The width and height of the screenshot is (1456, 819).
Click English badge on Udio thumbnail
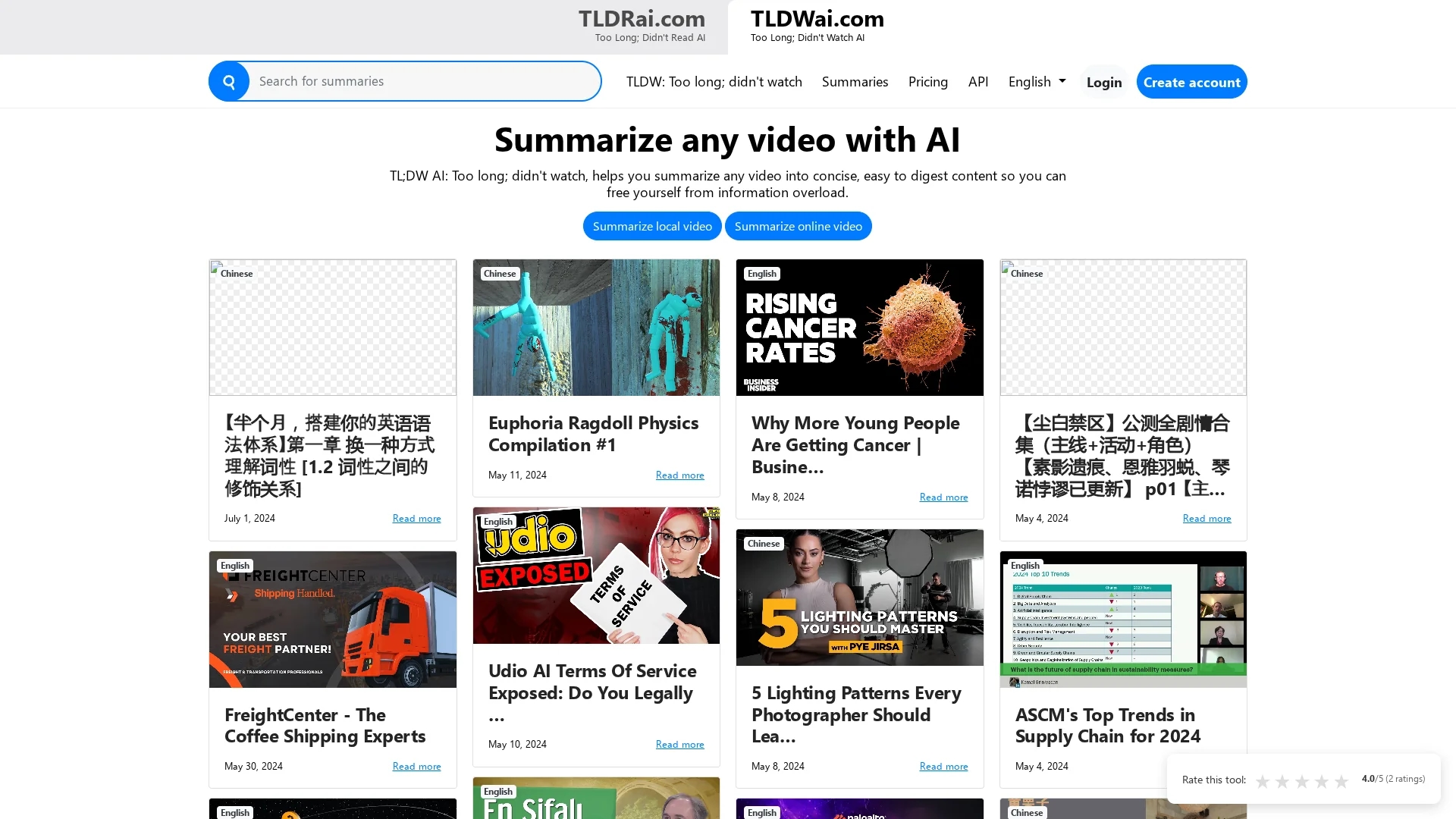point(498,522)
